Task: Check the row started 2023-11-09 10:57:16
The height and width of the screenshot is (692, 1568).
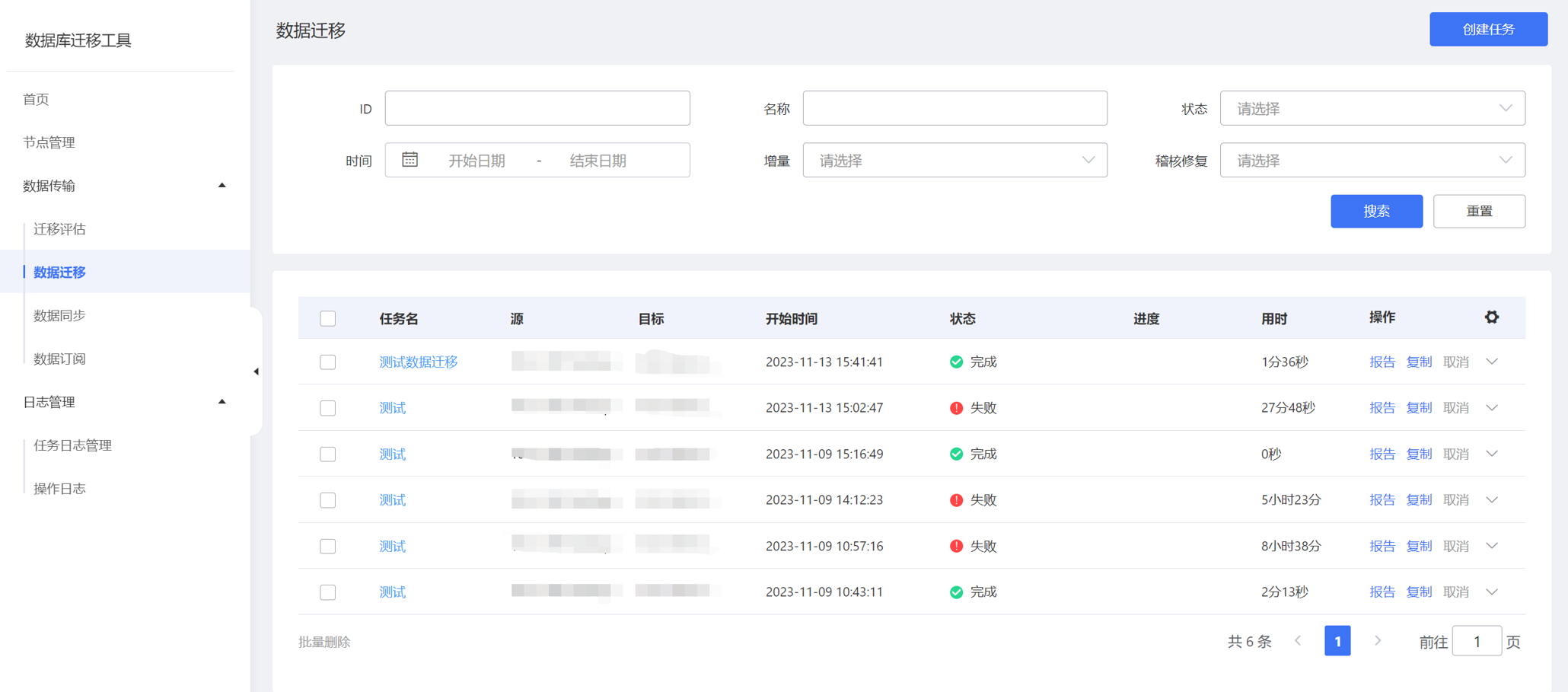Action: [328, 546]
